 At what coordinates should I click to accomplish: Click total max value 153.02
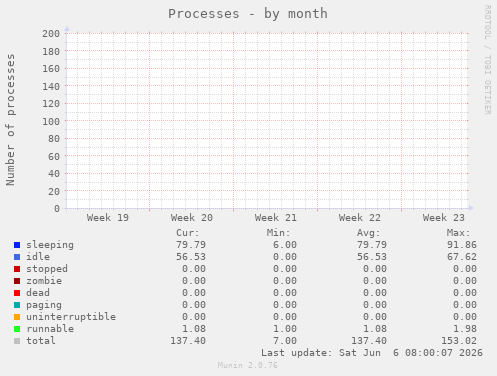(459, 341)
